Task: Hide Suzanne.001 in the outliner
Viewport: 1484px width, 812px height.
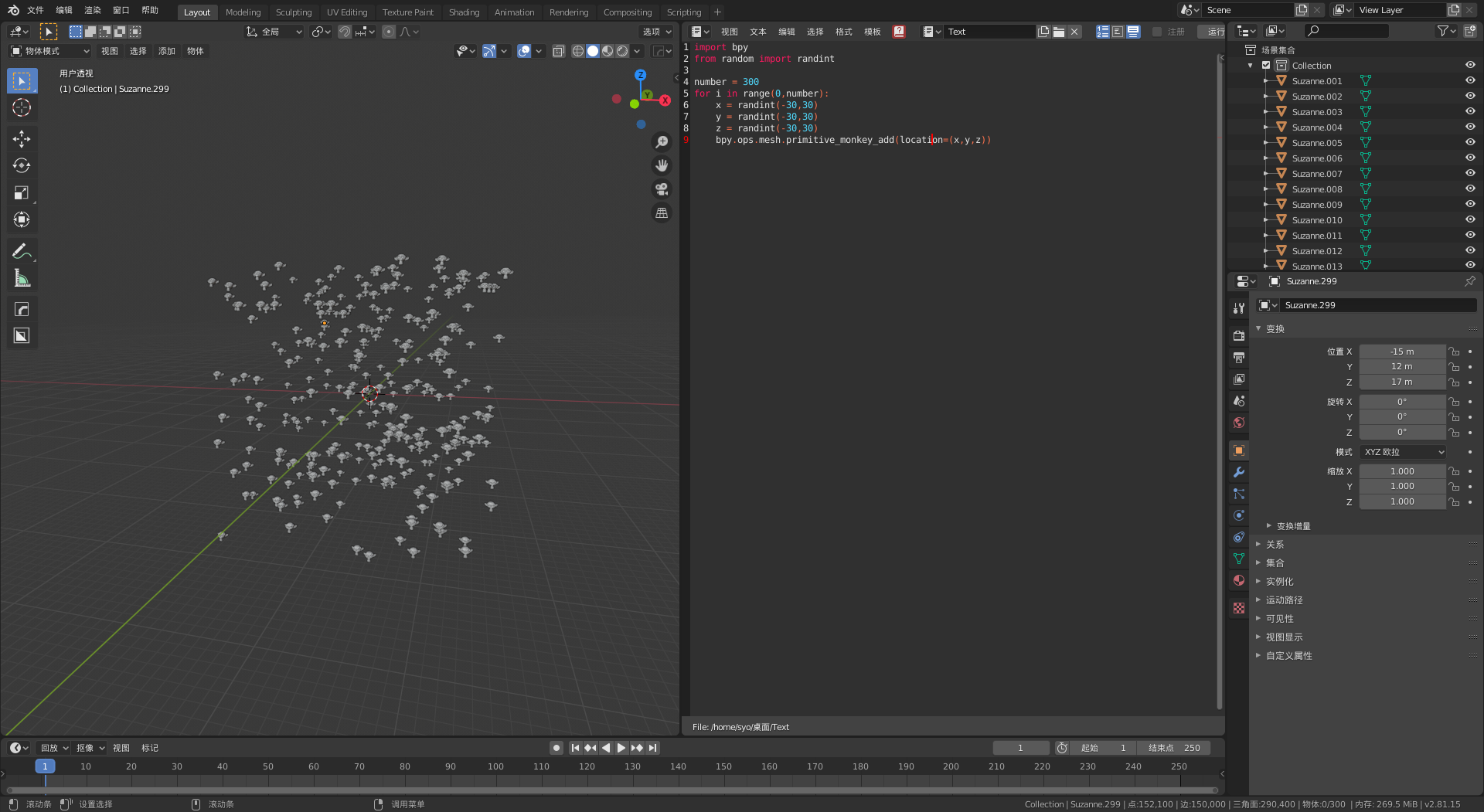Action: point(1470,80)
